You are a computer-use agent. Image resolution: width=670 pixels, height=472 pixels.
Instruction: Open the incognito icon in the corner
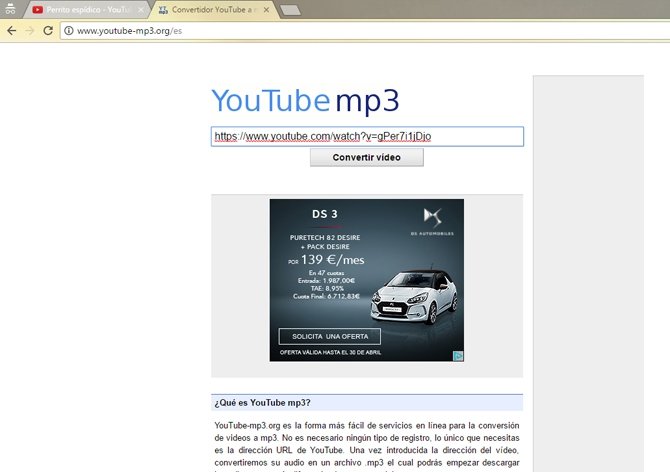[10, 8]
